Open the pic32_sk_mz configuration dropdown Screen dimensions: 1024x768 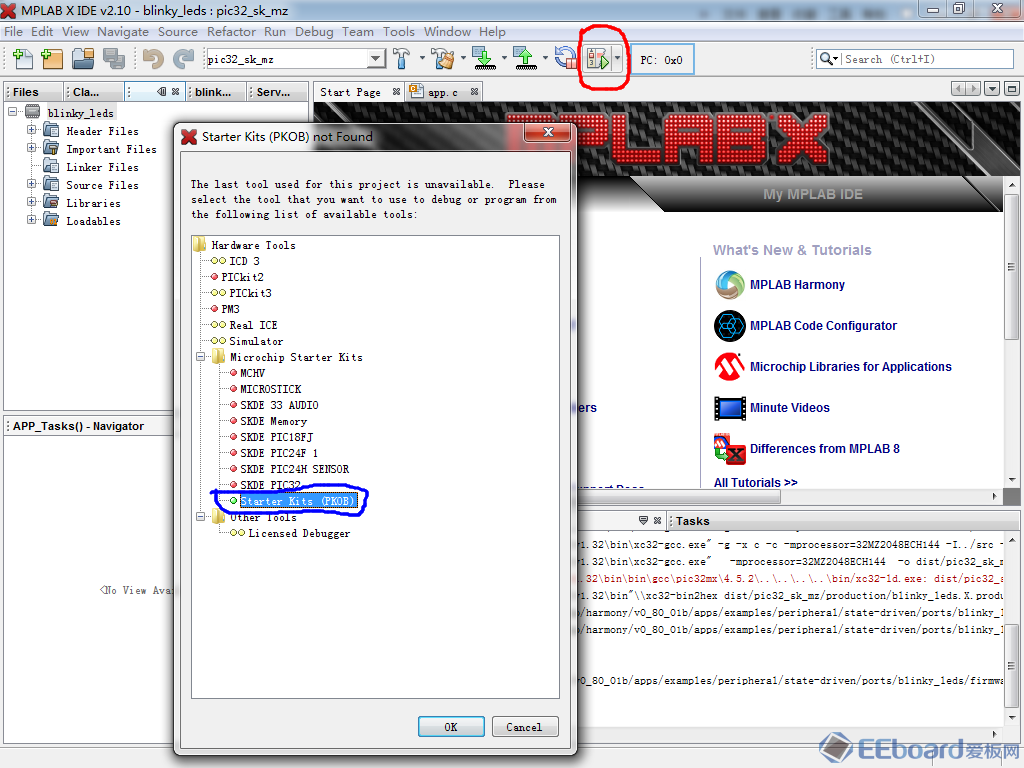(x=376, y=59)
